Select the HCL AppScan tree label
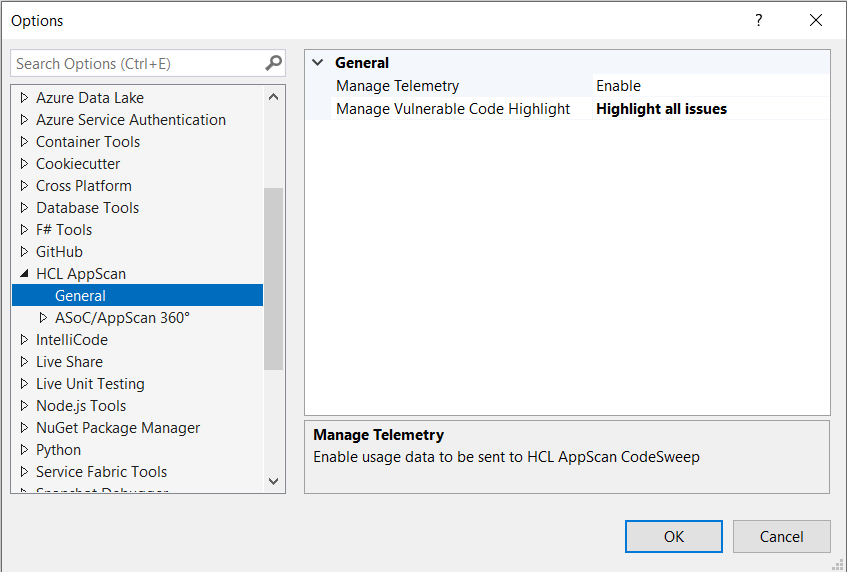This screenshot has width=847, height=572. pos(81,274)
